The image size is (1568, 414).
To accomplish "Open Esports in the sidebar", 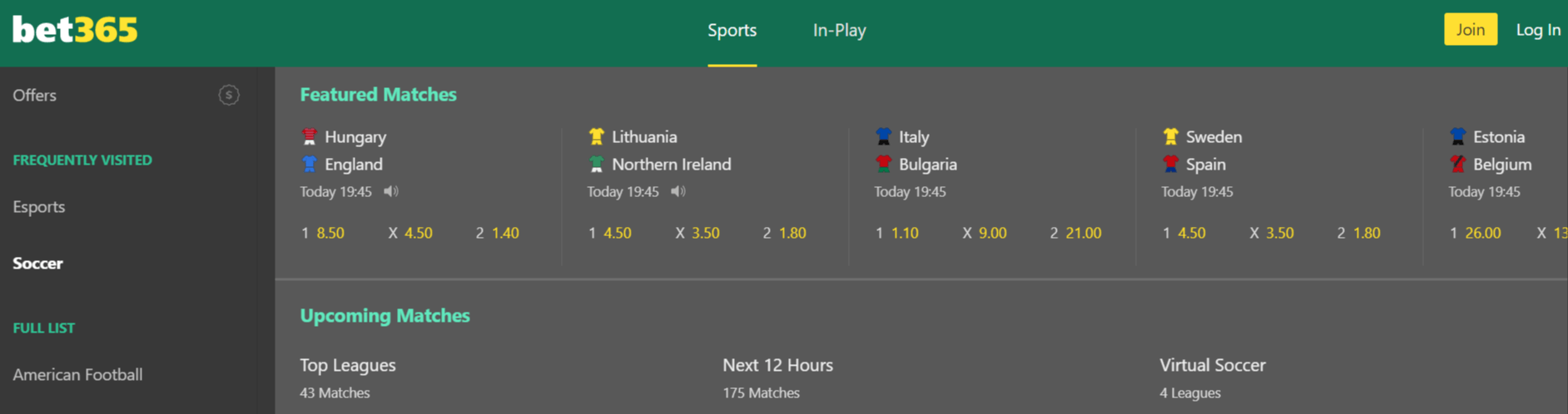I will coord(39,207).
